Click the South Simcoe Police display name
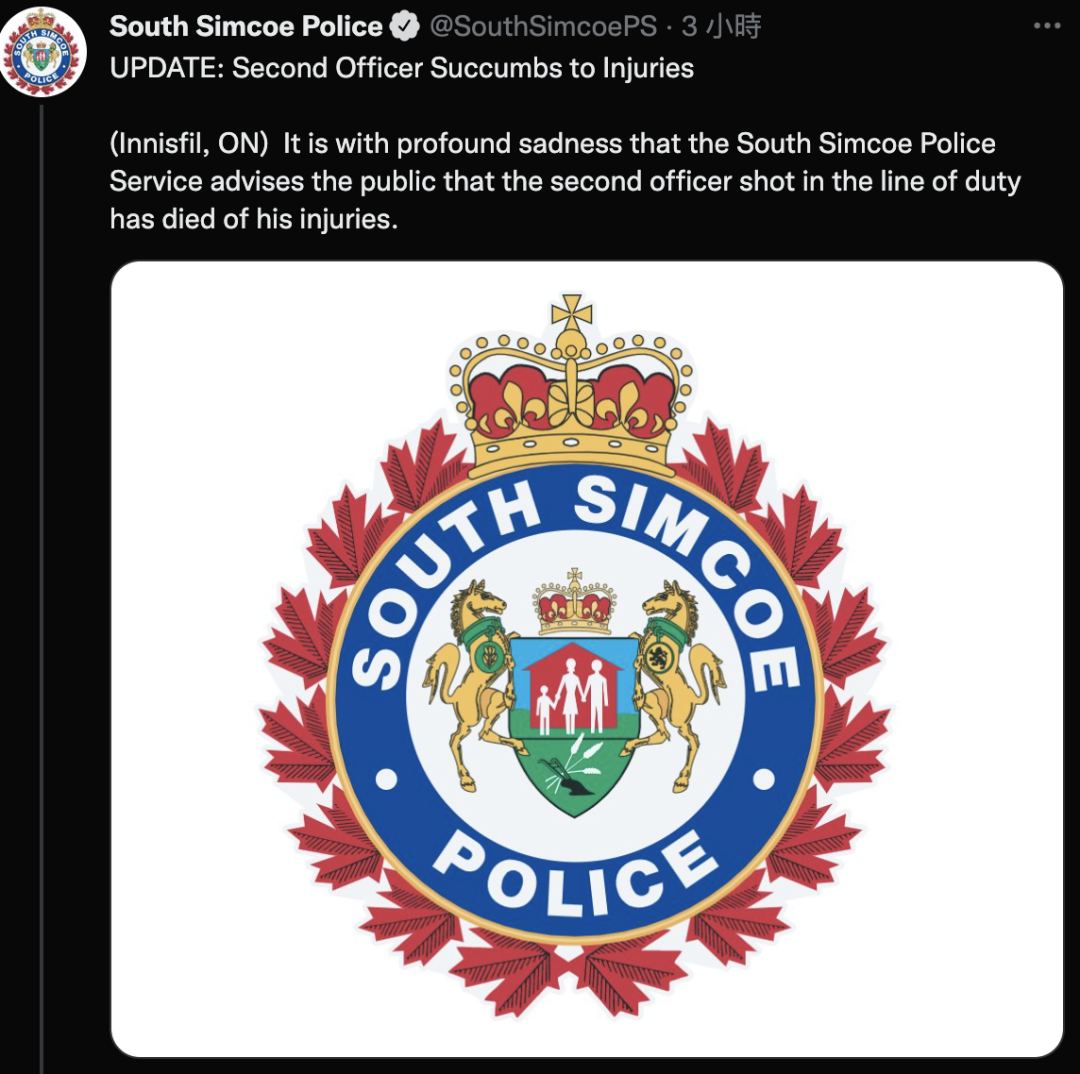The height and width of the screenshot is (1074, 1080). [246, 26]
